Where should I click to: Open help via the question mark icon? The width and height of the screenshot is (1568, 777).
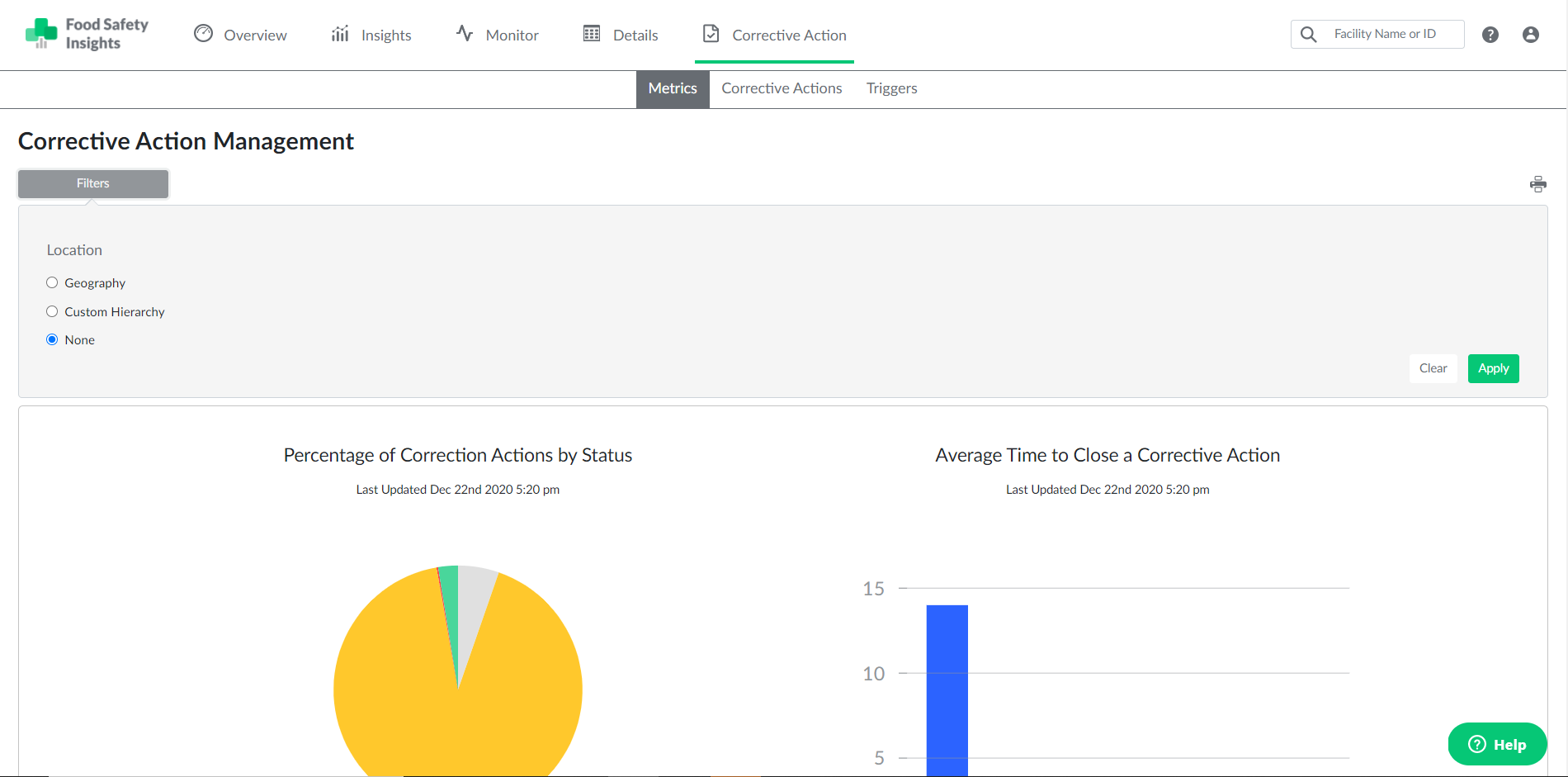pyautogui.click(x=1490, y=34)
